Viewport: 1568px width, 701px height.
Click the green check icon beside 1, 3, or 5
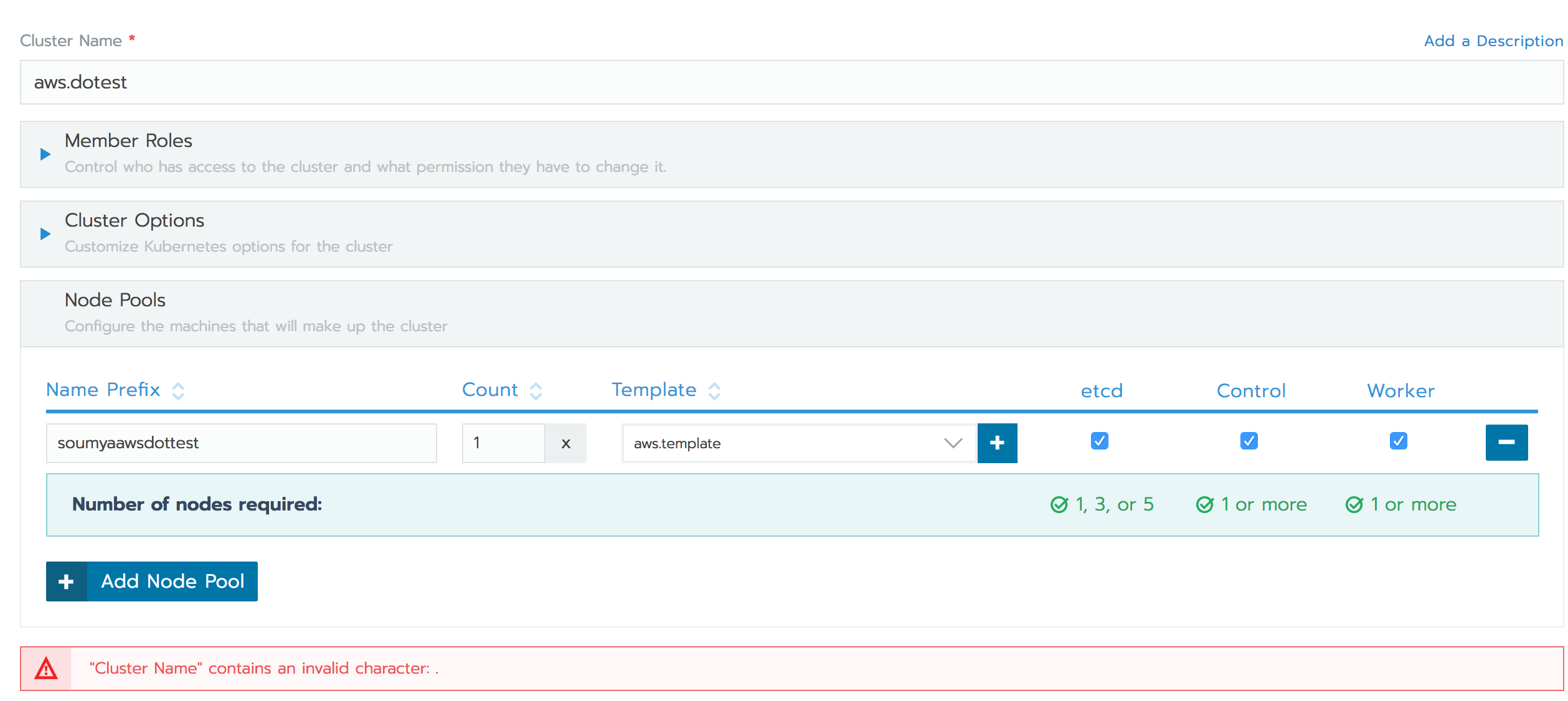(x=1059, y=504)
